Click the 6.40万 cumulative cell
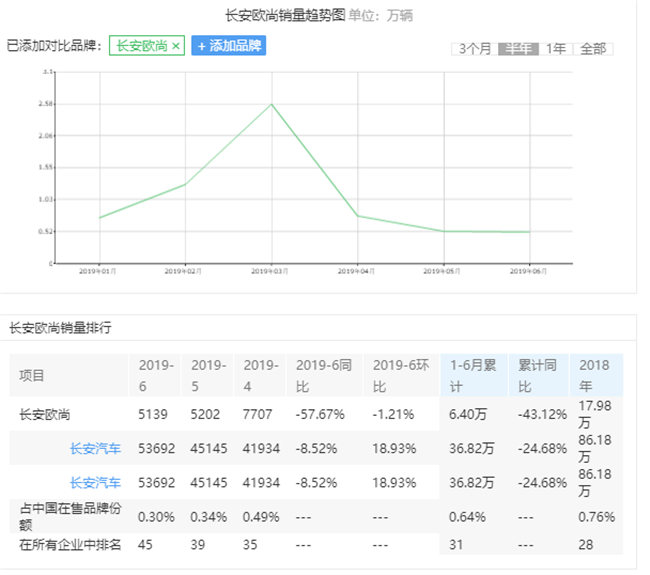This screenshot has width=650, height=575. pos(468,414)
